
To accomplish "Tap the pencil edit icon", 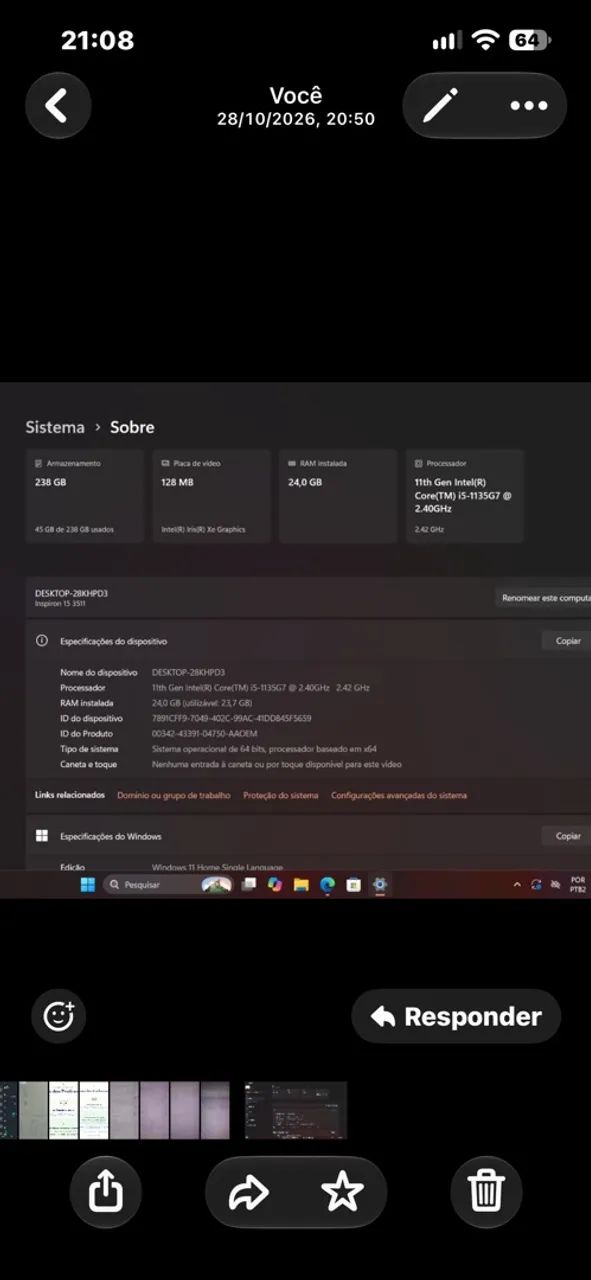I will [440, 105].
